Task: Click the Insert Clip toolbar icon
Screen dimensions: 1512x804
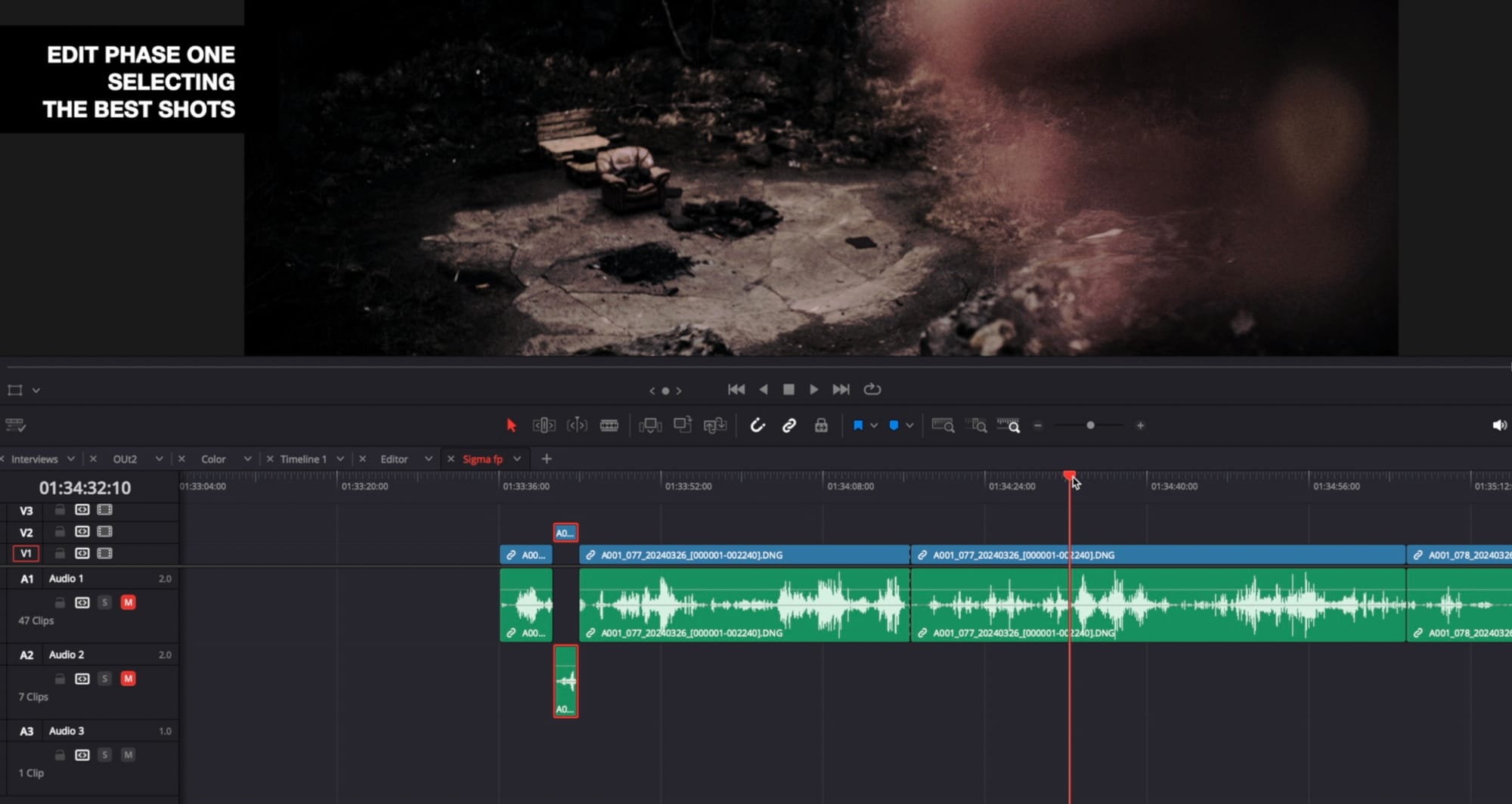Action: (650, 425)
